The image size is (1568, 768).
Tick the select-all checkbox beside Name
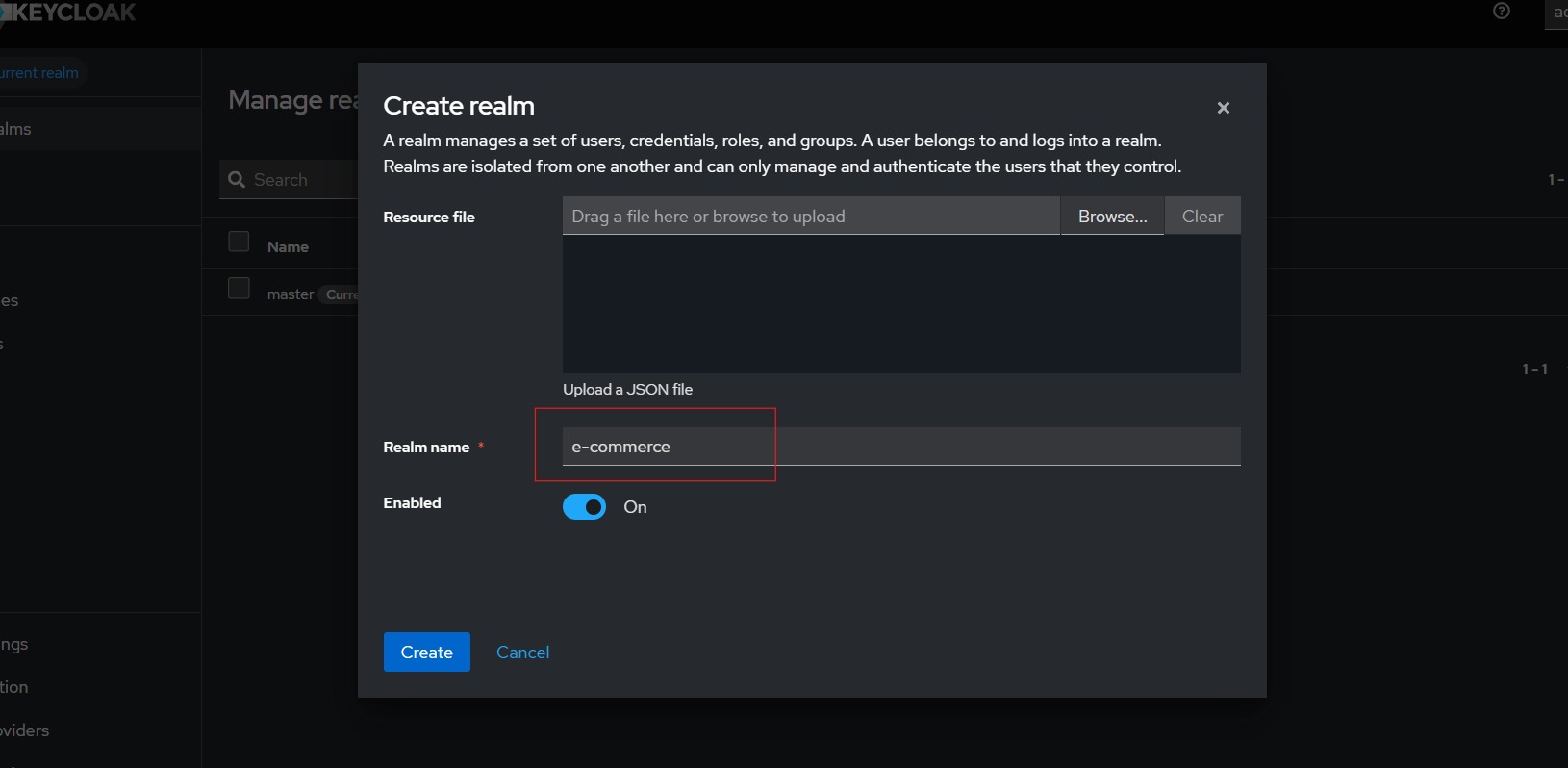coord(239,242)
